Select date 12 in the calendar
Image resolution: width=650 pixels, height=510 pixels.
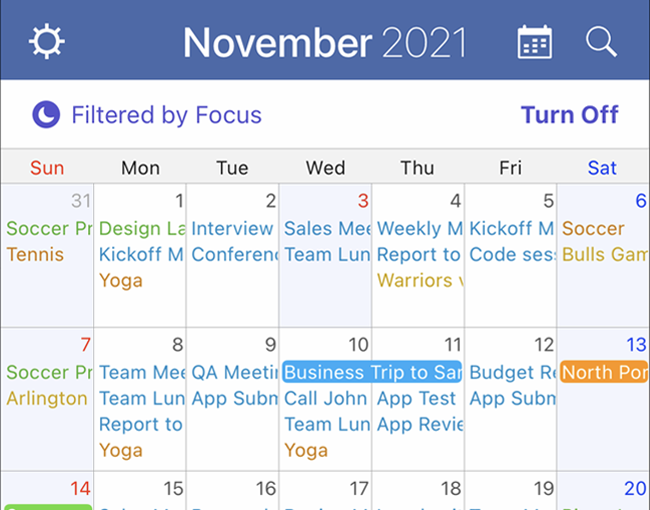click(x=543, y=345)
